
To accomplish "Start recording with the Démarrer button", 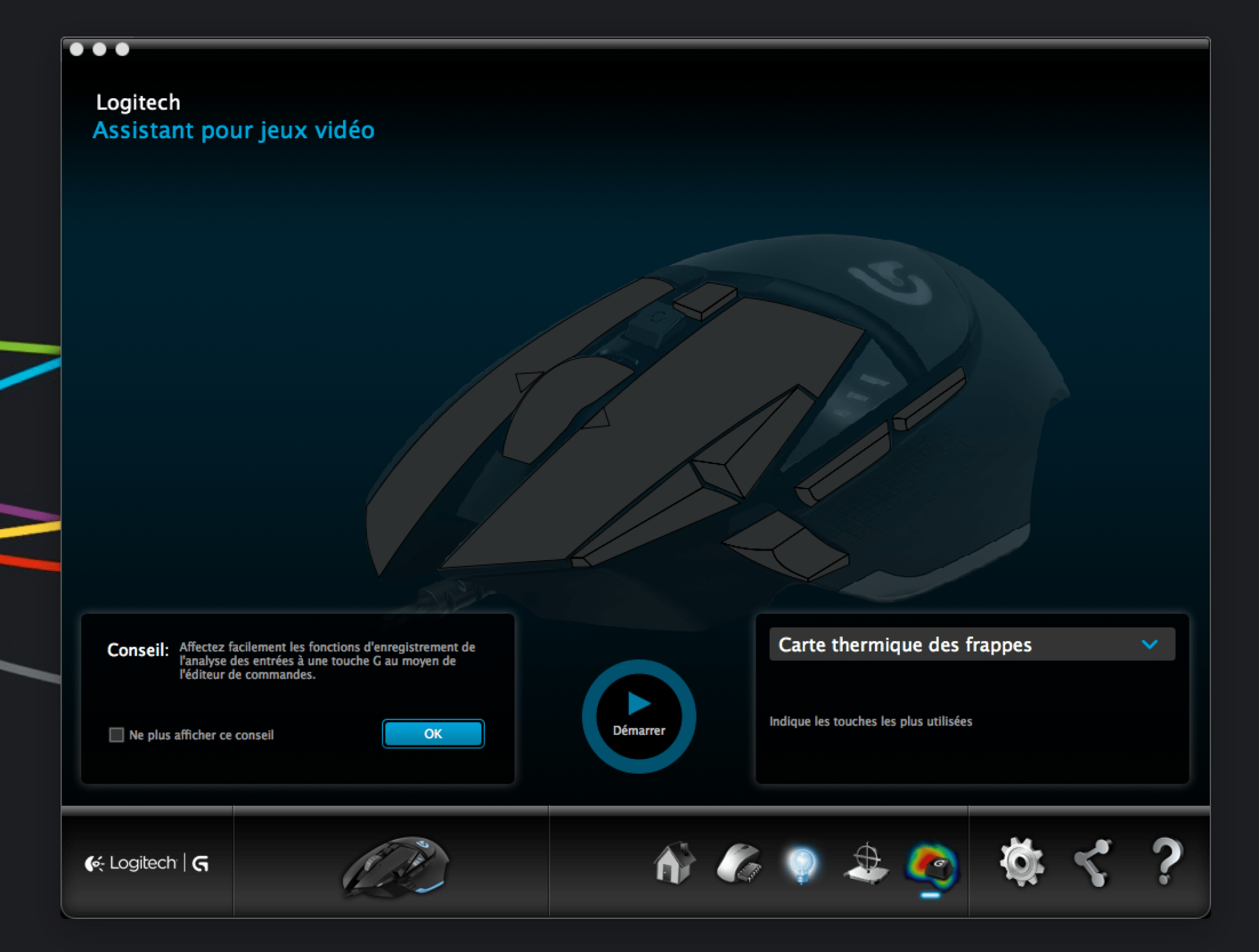I will (x=639, y=716).
